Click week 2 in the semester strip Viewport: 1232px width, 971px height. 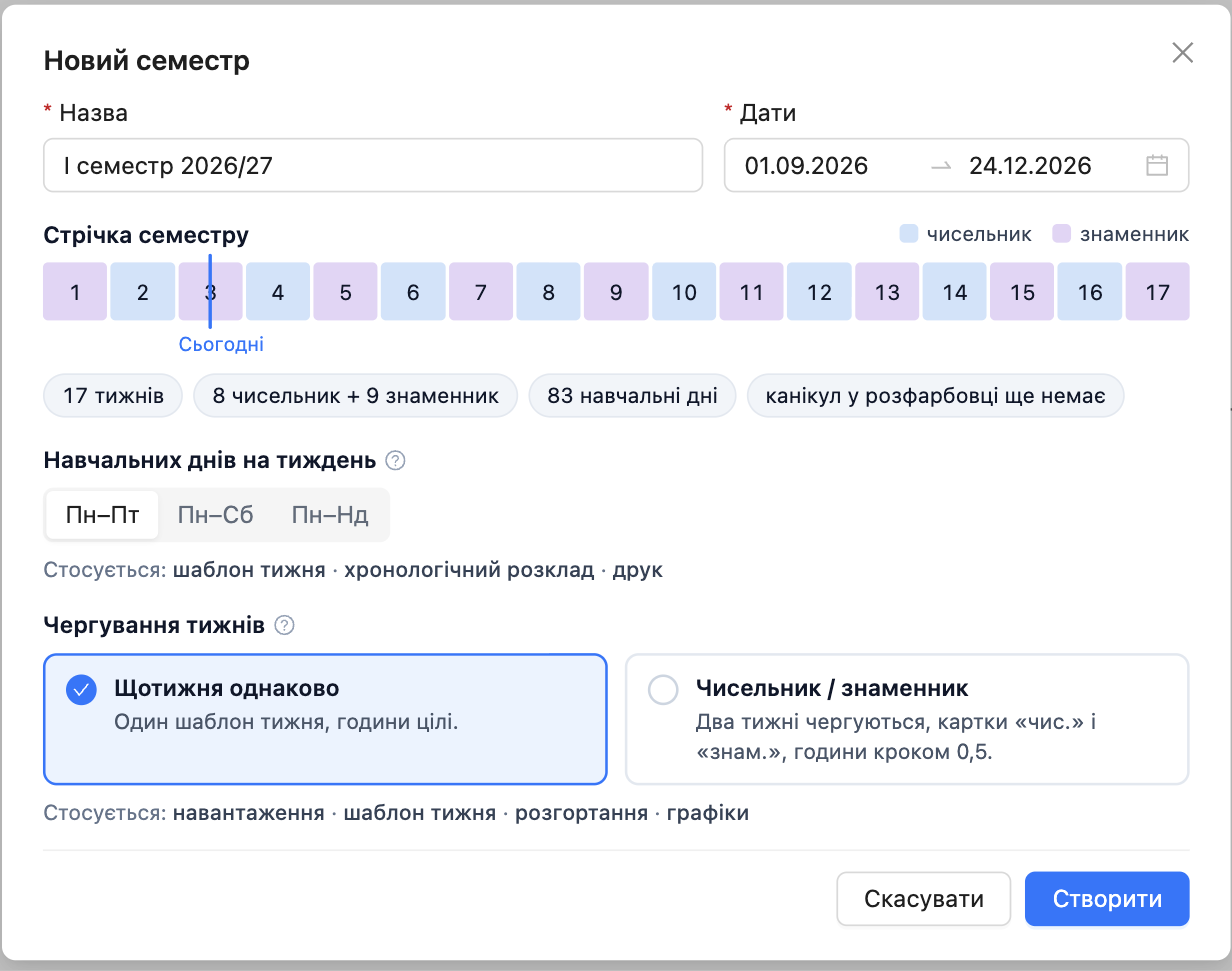[x=143, y=292]
